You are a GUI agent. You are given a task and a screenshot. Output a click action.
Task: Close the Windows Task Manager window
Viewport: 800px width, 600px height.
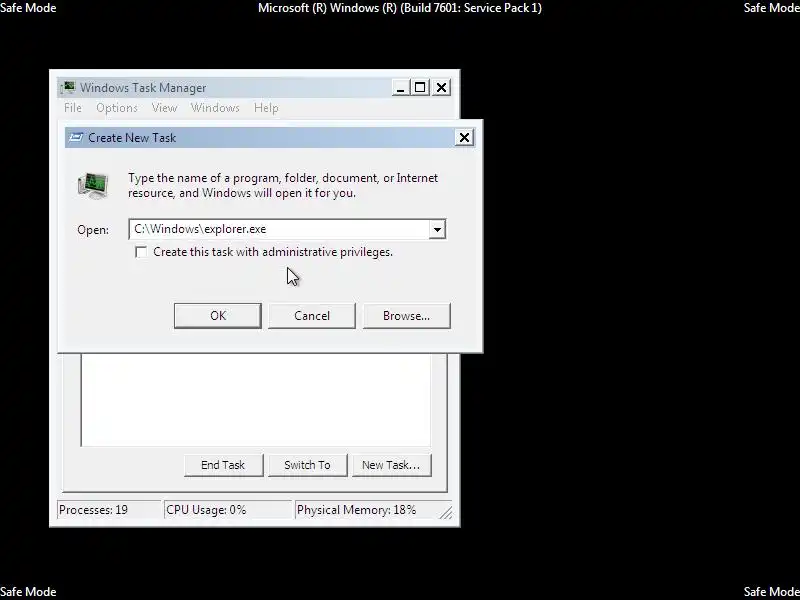(441, 88)
